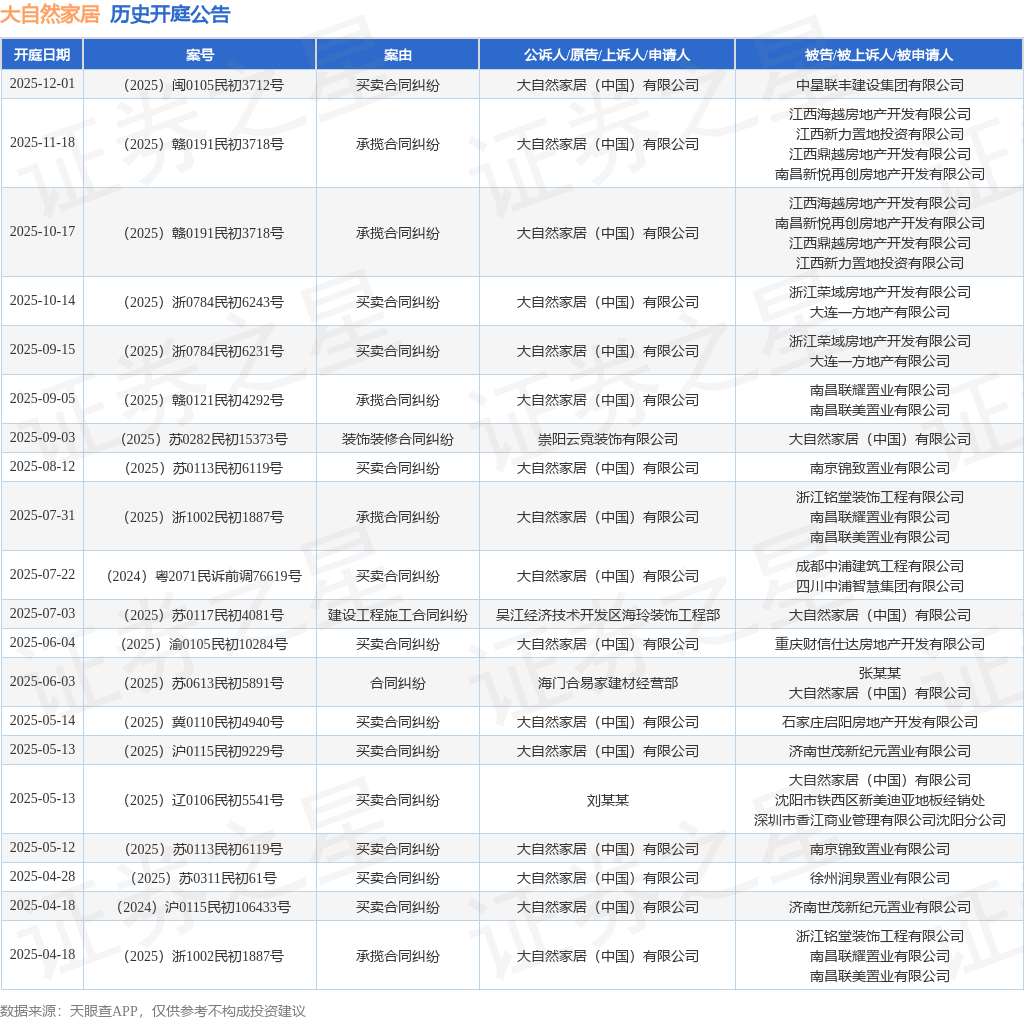The width and height of the screenshot is (1024, 1020).
Task: Click the 历史开庭公告 heading
Action: [x=170, y=14]
